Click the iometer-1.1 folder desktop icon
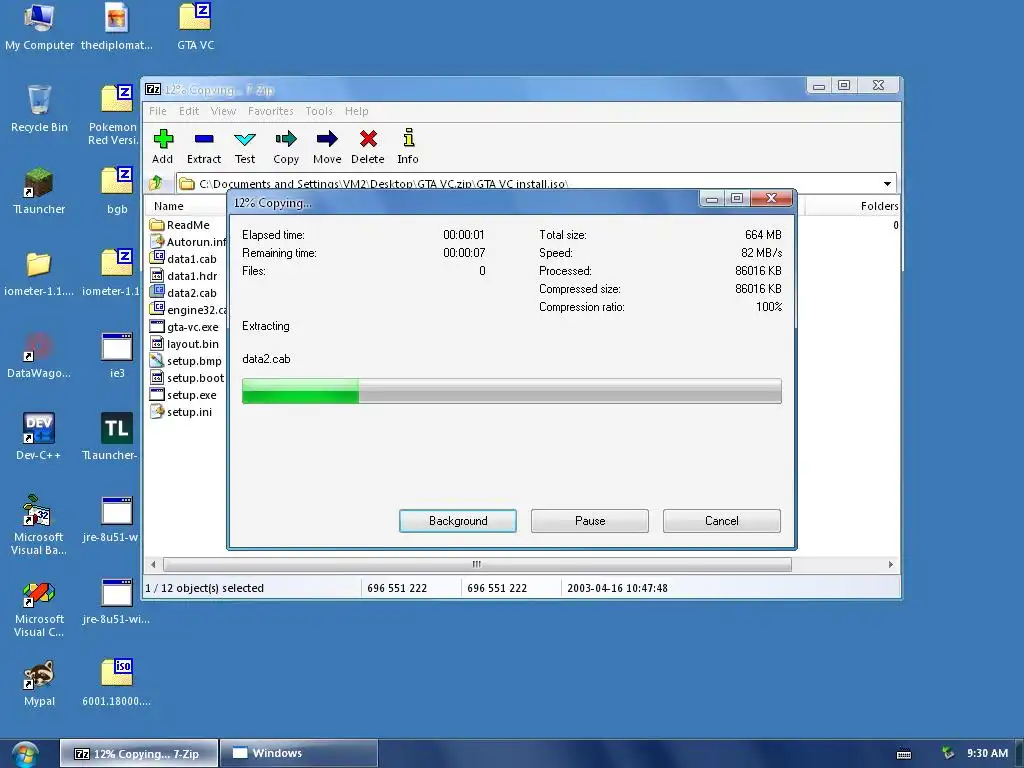1024x768 pixels. pos(39,273)
